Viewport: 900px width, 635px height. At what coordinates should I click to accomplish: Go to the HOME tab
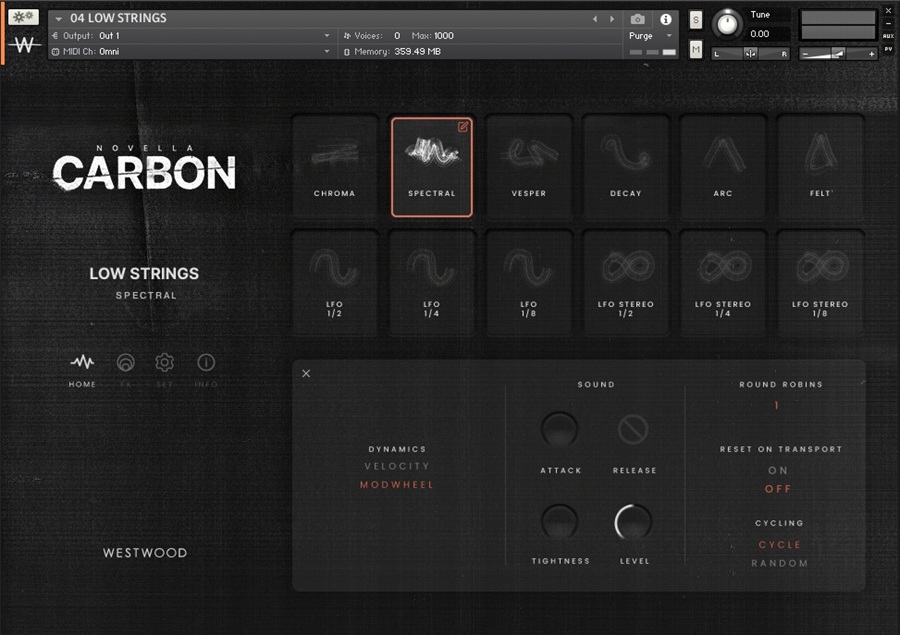pyautogui.click(x=82, y=368)
